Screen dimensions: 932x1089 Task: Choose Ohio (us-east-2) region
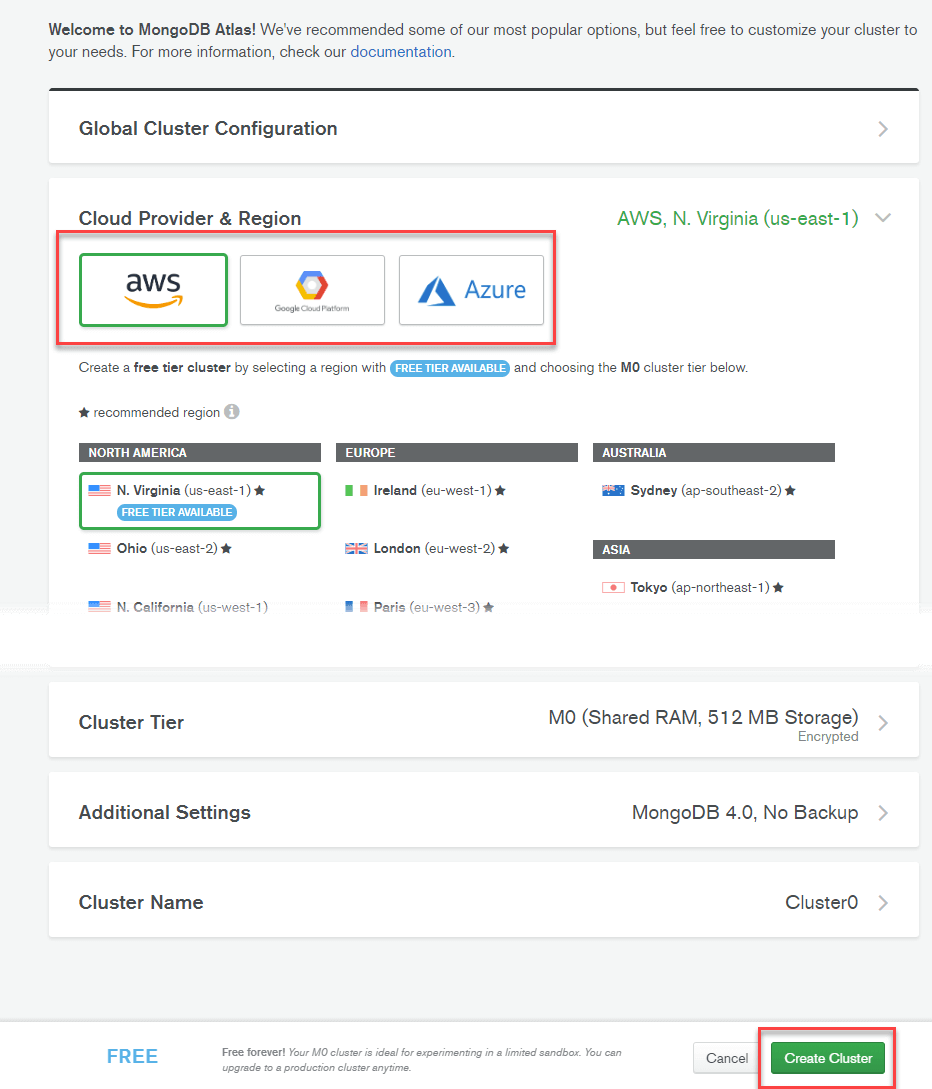point(160,549)
